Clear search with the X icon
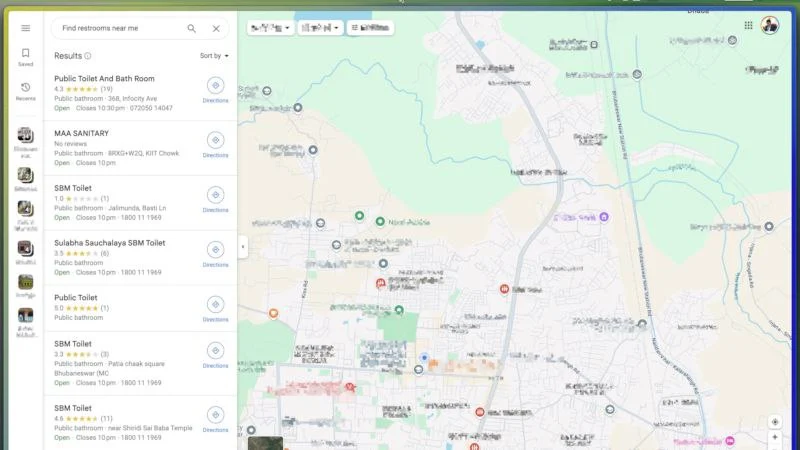The image size is (800, 450). [216, 29]
